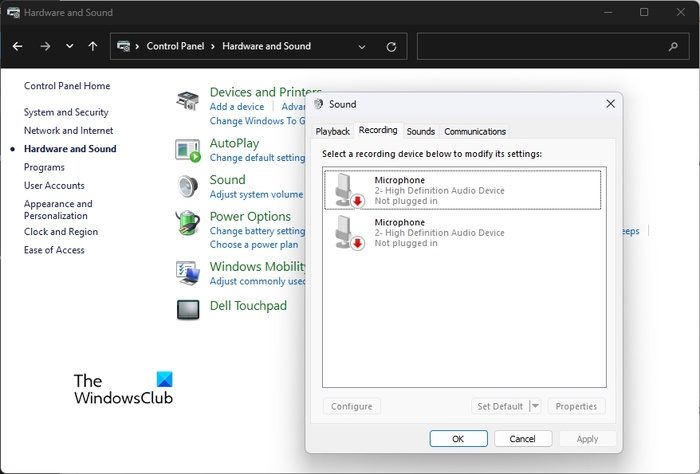Expand the recent locations dropdown chevron
This screenshot has height=474, width=700.
pos(69,46)
